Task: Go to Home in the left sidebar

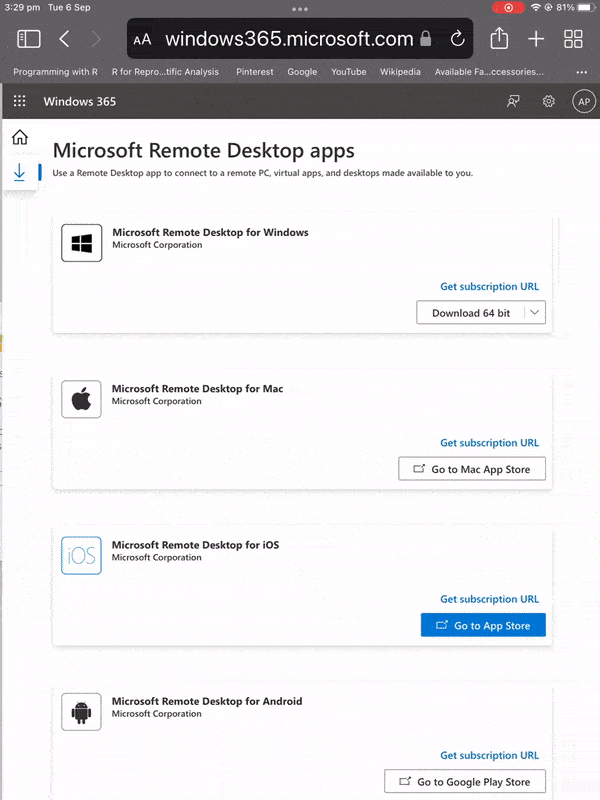Action: coord(19,138)
